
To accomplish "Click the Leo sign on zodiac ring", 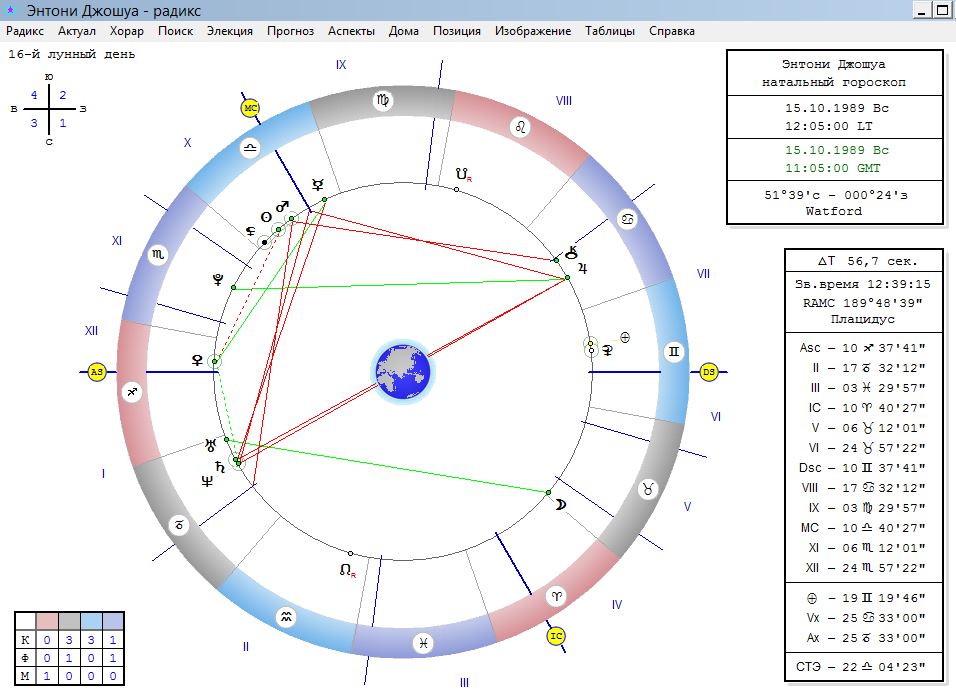I will click(520, 127).
